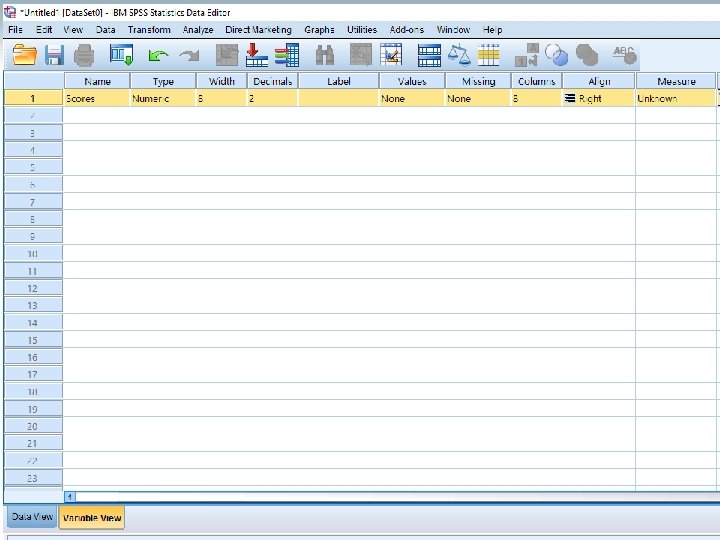Click the Split file icon

(x=429, y=55)
